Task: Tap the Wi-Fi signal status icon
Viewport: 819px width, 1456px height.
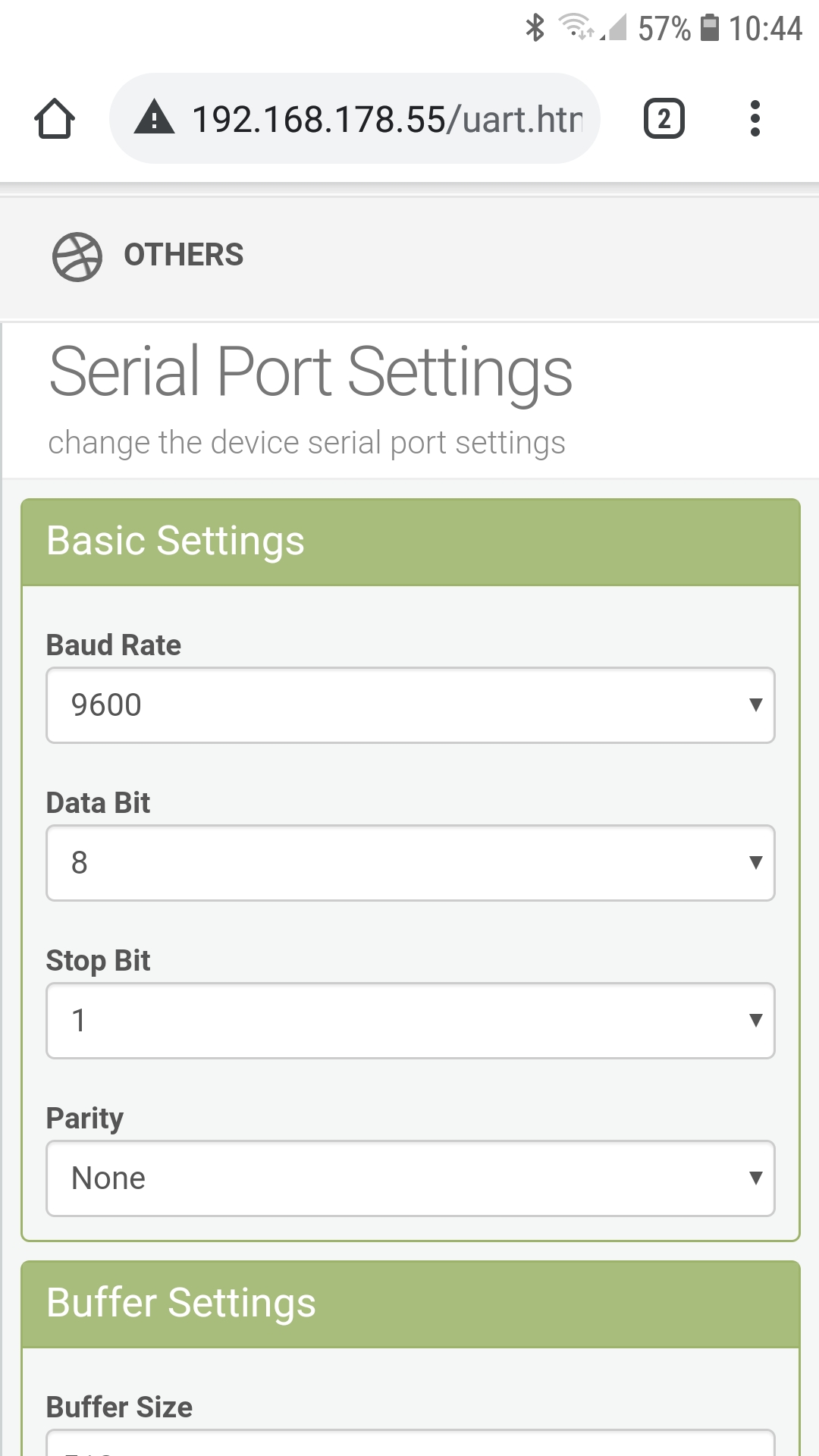Action: (576, 27)
